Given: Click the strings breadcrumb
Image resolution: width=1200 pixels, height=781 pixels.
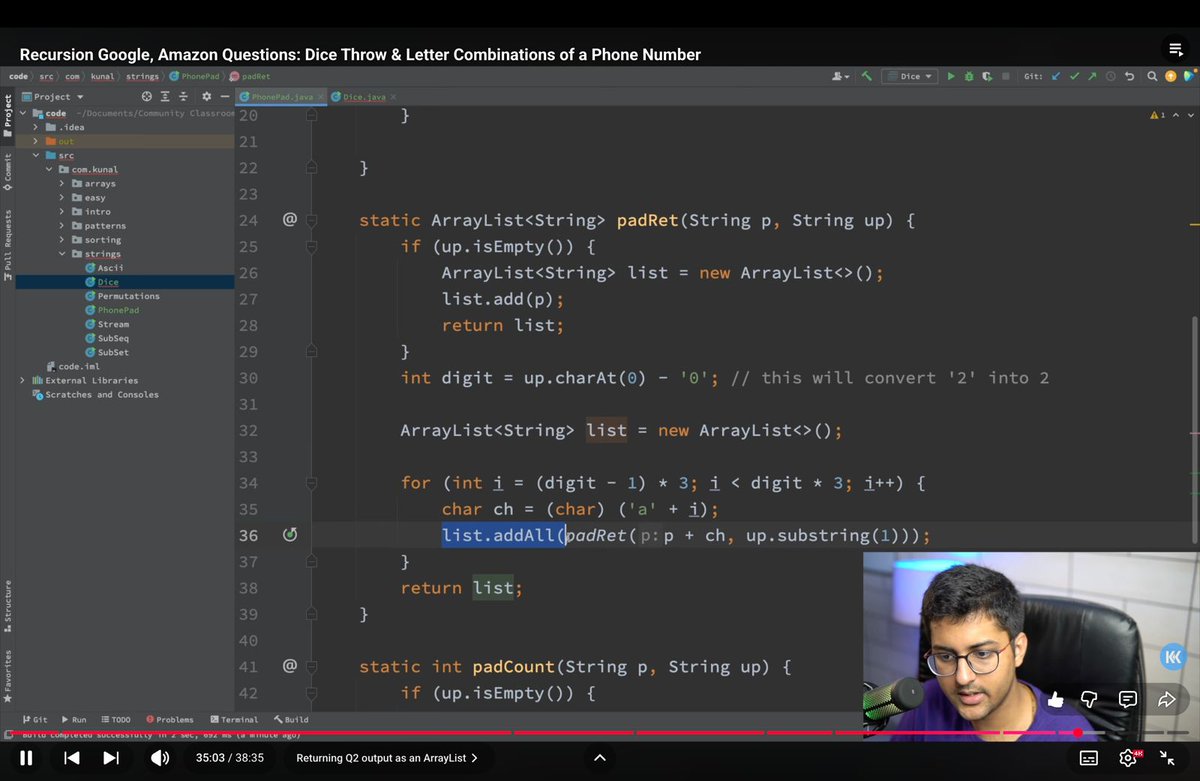Looking at the screenshot, I should pos(142,76).
